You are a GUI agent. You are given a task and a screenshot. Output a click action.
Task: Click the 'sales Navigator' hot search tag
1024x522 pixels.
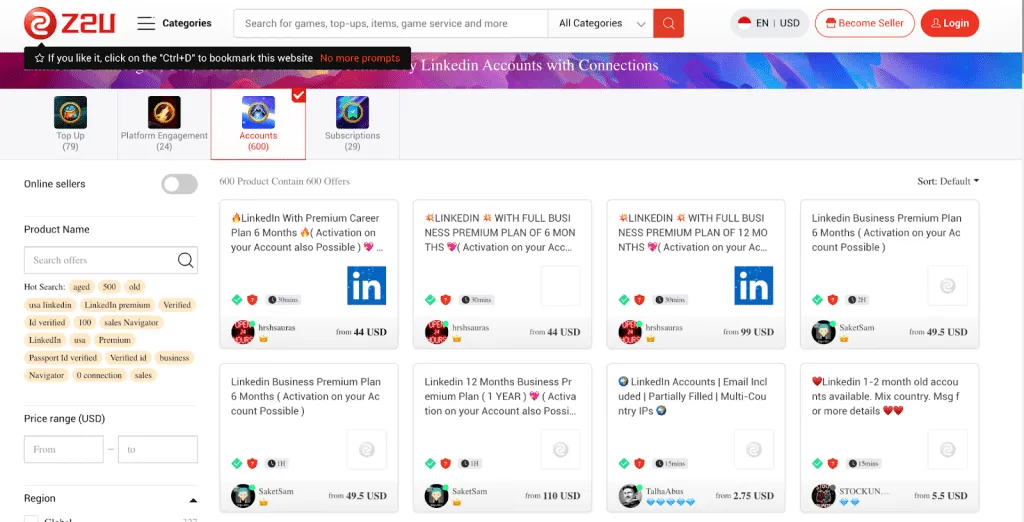pyautogui.click(x=131, y=322)
